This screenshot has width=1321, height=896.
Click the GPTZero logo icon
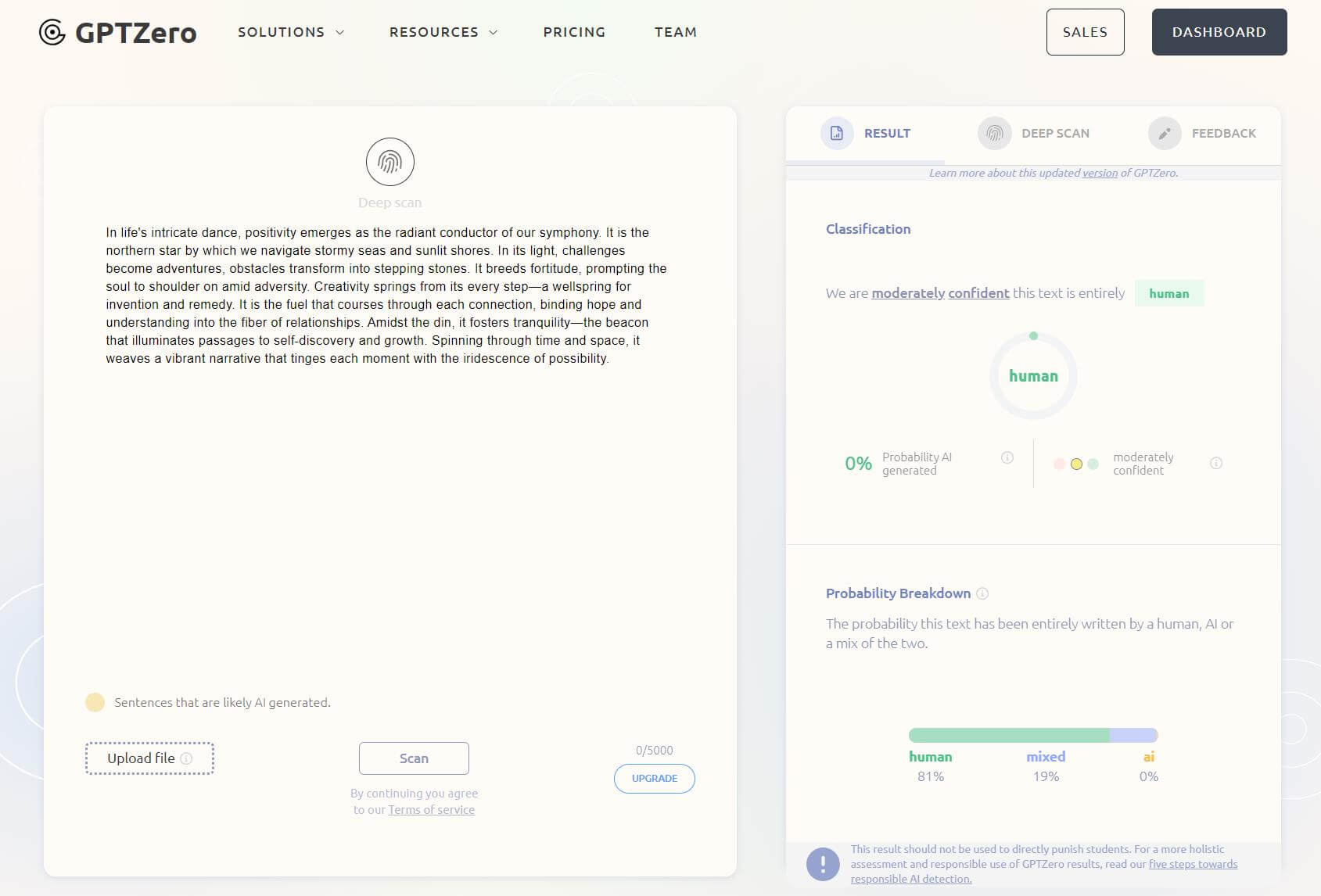coord(52,32)
